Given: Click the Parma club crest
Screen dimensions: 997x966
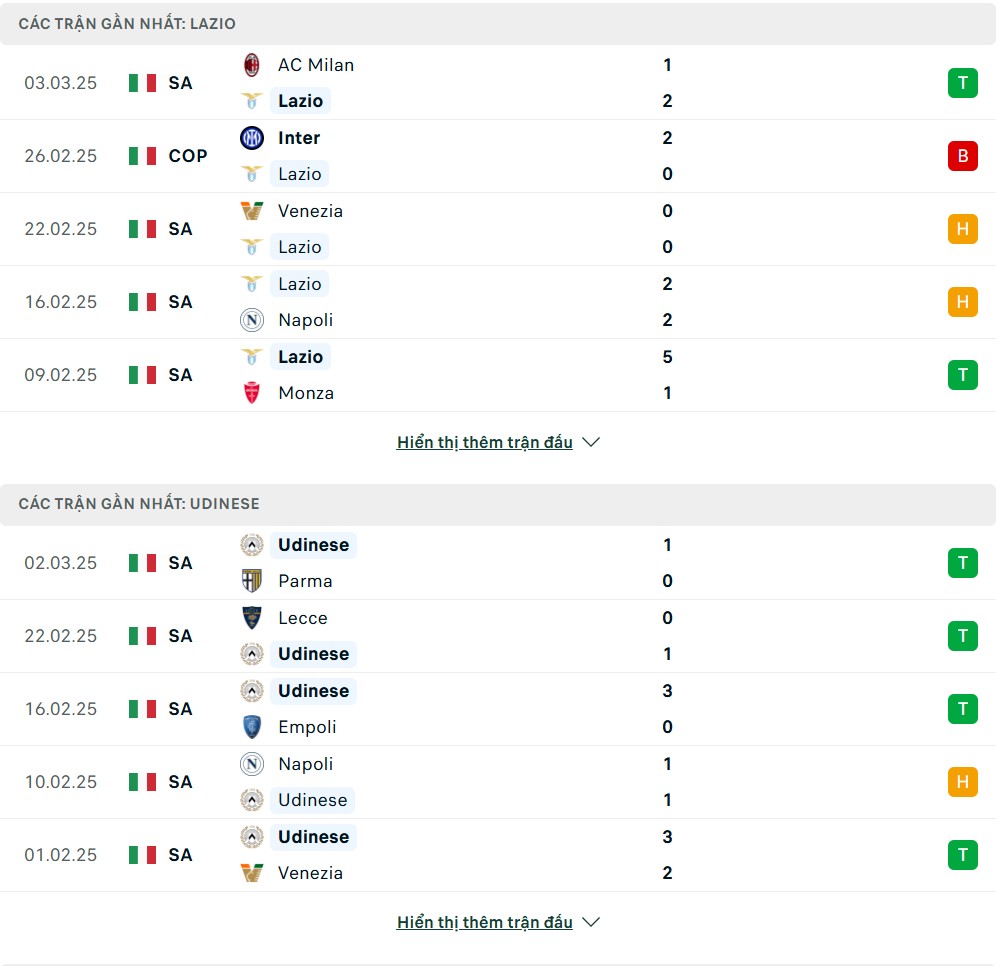Looking at the screenshot, I should (252, 581).
